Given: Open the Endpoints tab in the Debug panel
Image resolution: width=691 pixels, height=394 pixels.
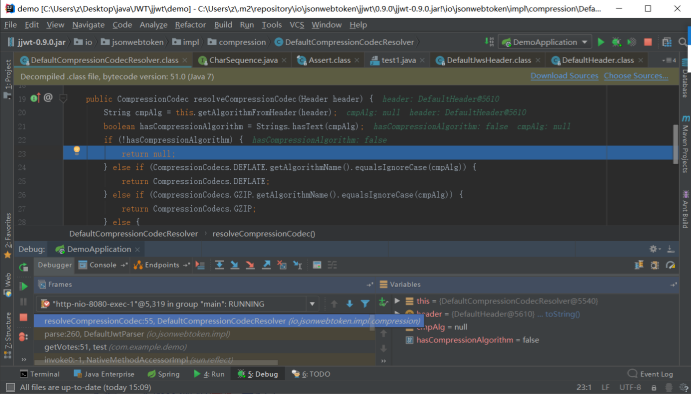Looking at the screenshot, I should pyautogui.click(x=162, y=265).
